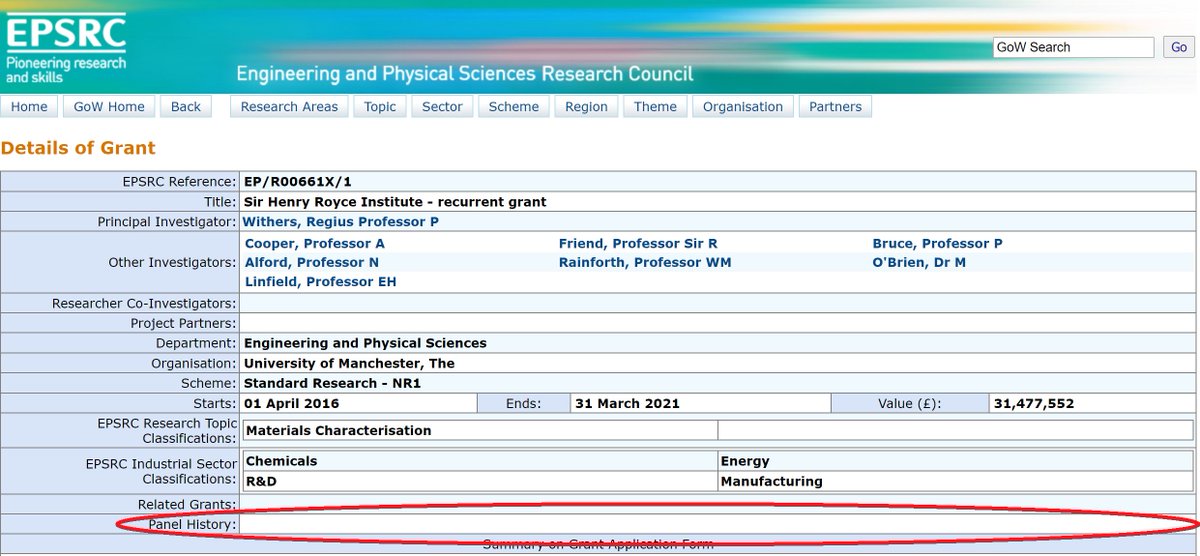Select the Back navigation item
The width and height of the screenshot is (1200, 556).
pos(186,107)
